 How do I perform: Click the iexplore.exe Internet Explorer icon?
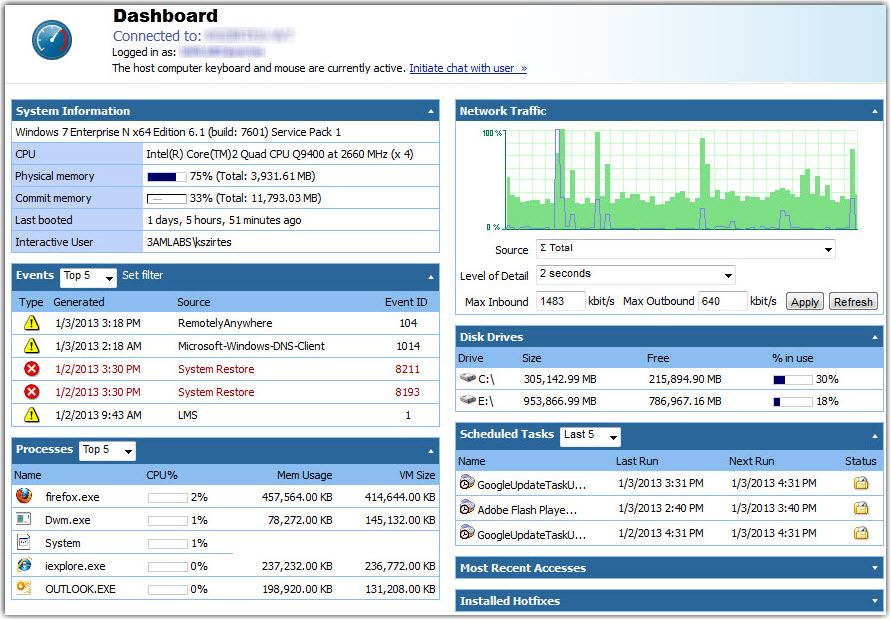click(23, 566)
